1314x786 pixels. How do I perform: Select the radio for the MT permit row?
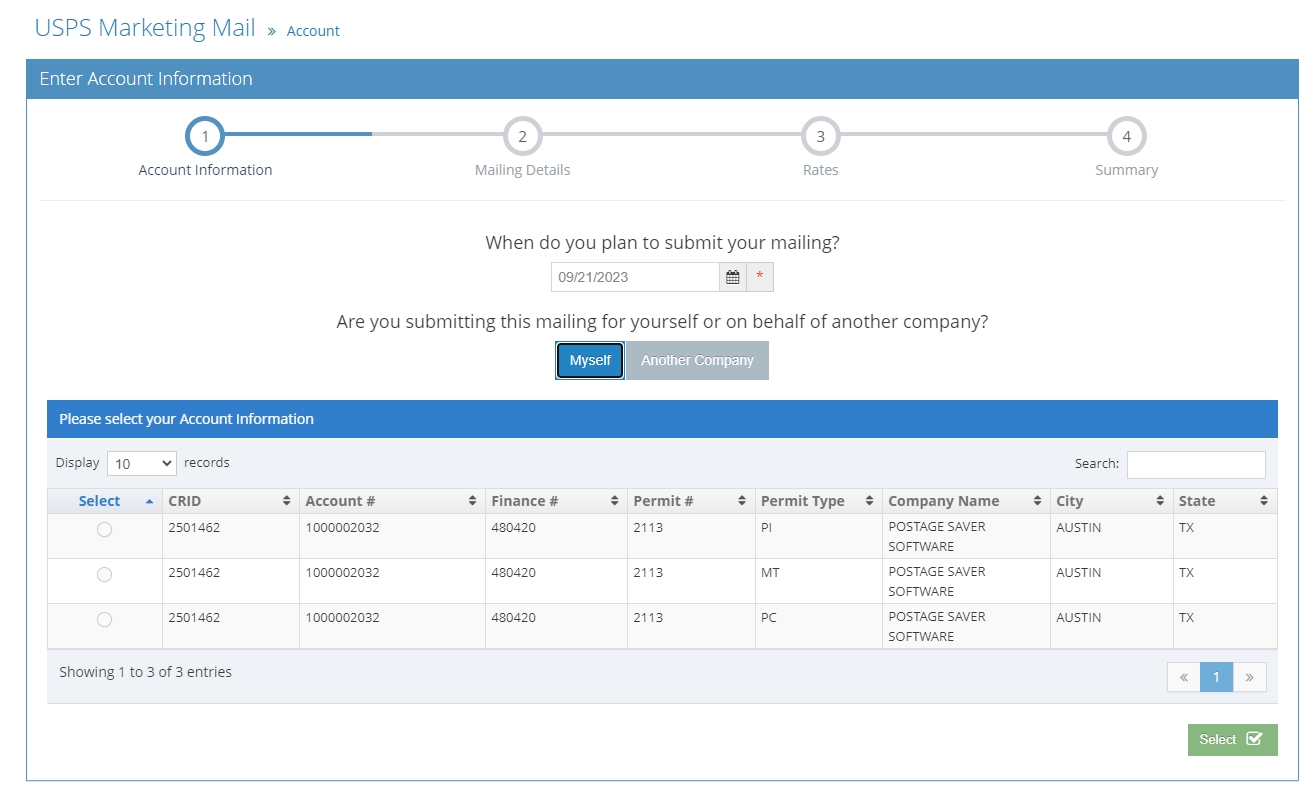point(104,574)
